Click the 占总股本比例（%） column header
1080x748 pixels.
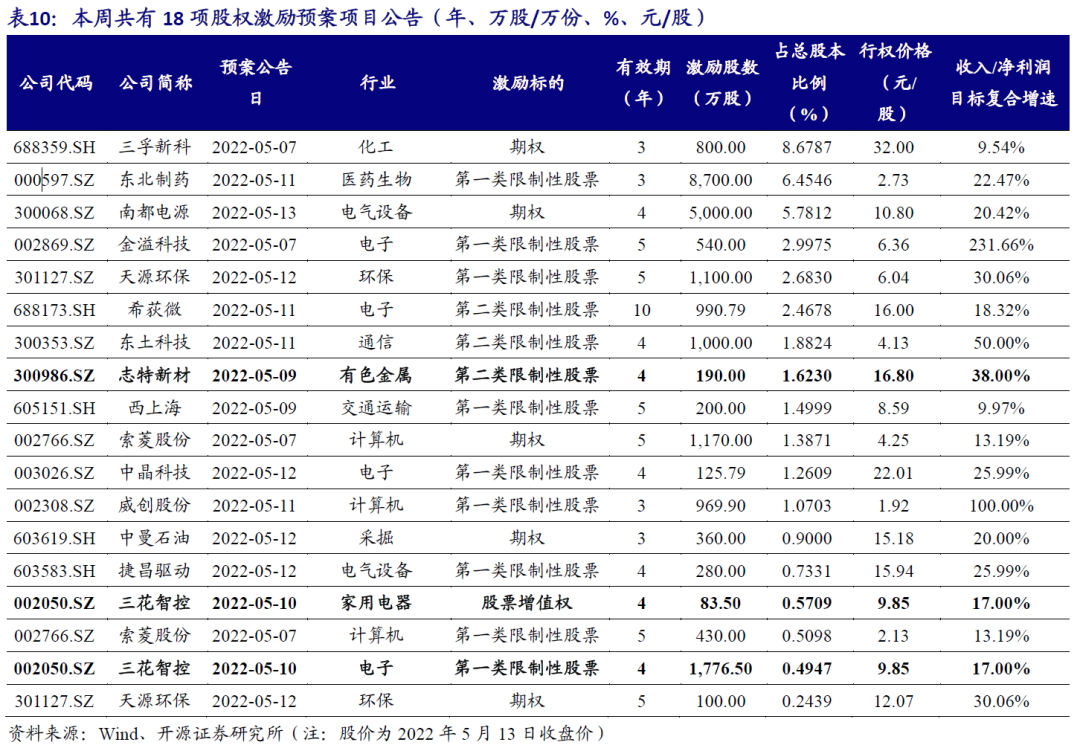809,83
